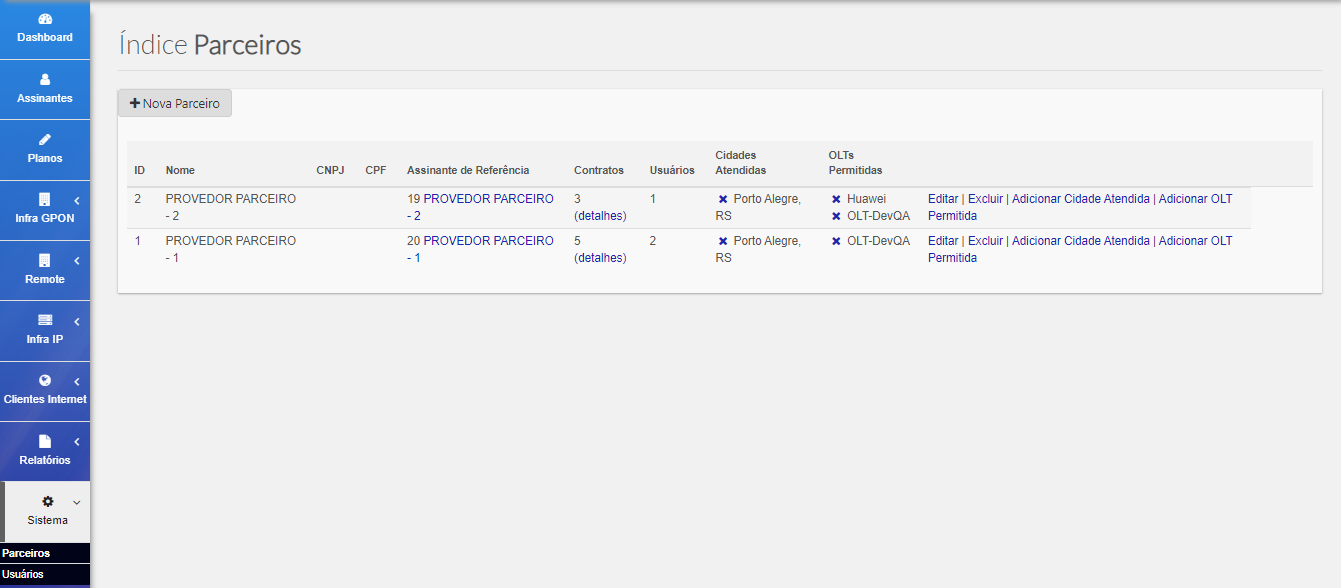Click the Relatórios document icon
1341x588 pixels.
click(x=45, y=441)
